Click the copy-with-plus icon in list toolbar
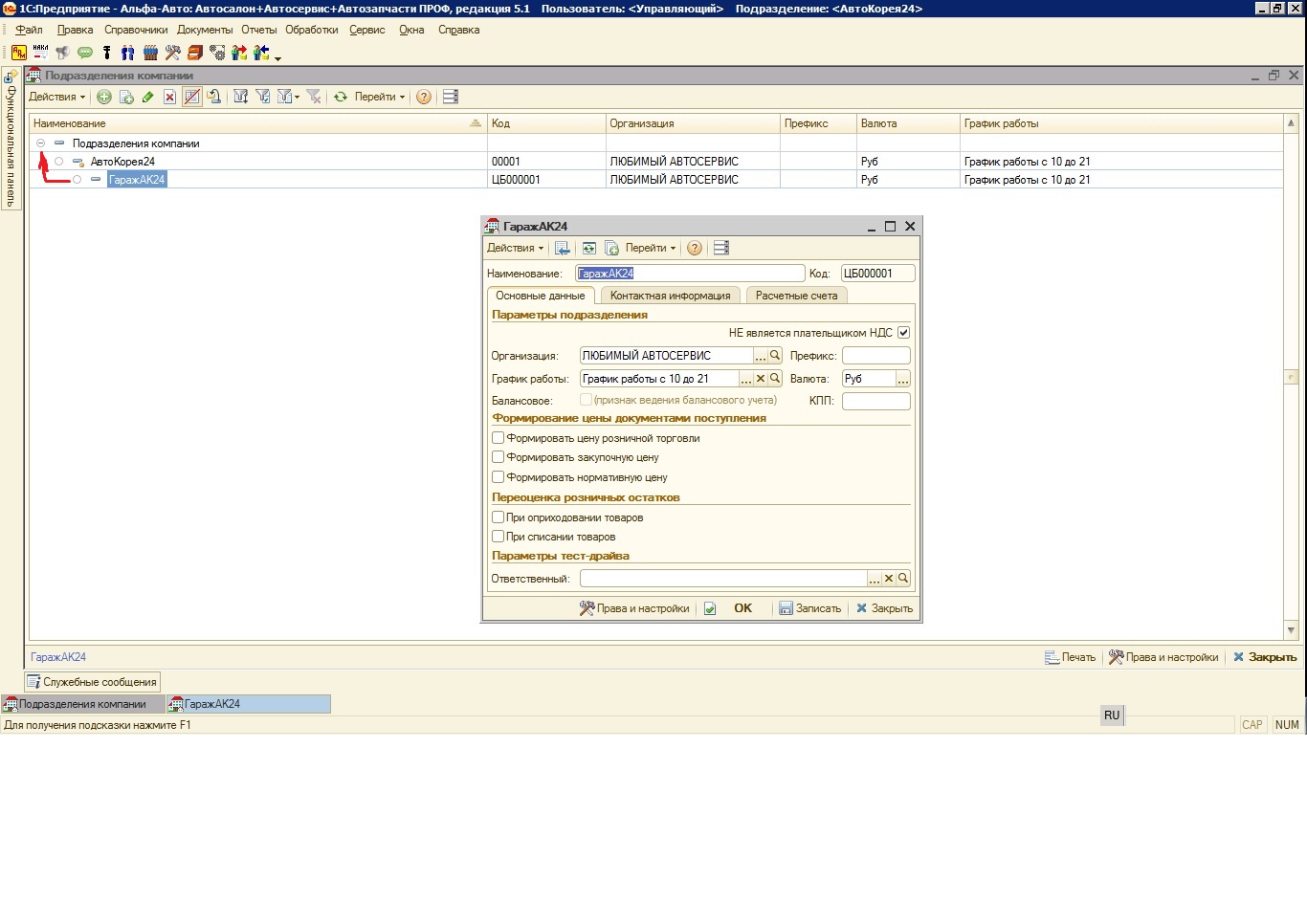This screenshot has width=1307, height=924. (126, 97)
